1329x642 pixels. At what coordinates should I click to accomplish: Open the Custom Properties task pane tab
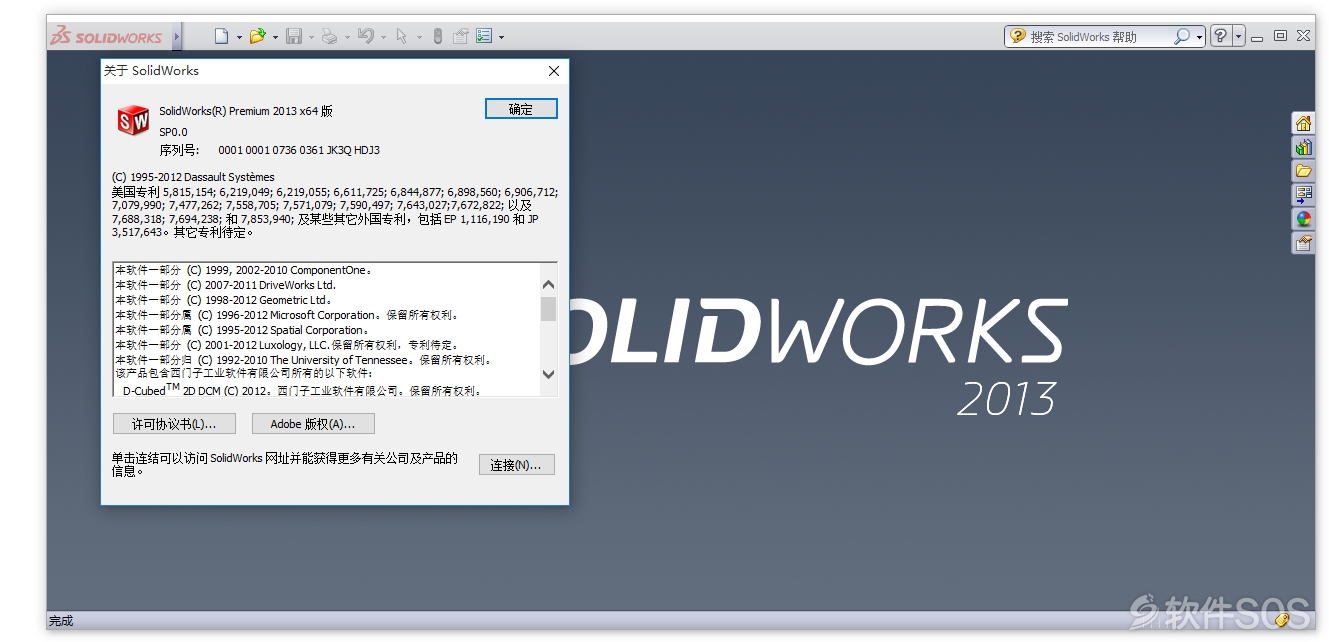(1303, 242)
